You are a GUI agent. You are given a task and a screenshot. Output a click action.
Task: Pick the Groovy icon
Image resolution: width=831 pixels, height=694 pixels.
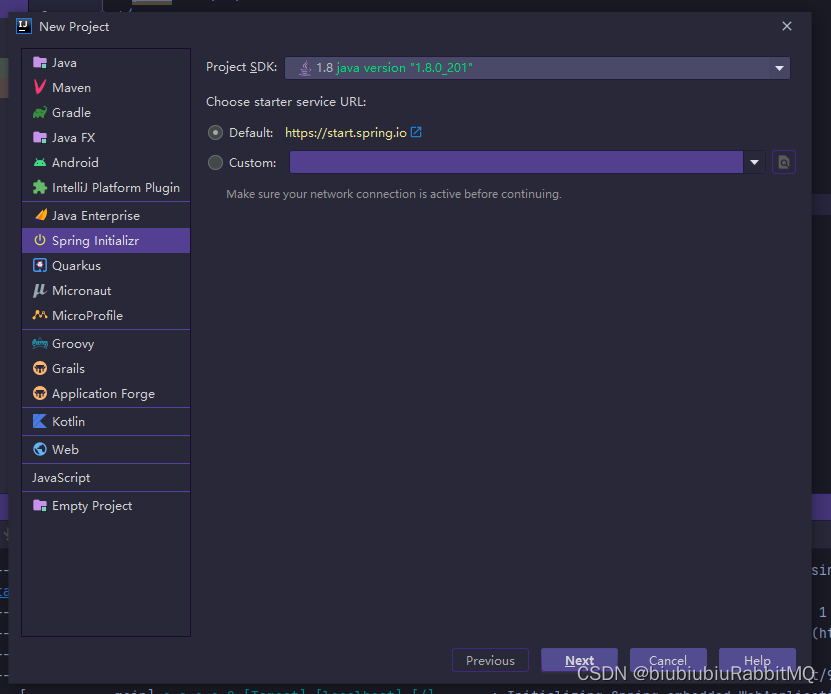pos(40,344)
